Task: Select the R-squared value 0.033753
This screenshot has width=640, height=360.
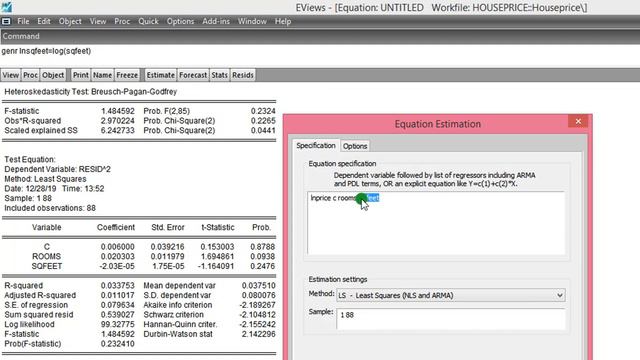Action: [118, 286]
